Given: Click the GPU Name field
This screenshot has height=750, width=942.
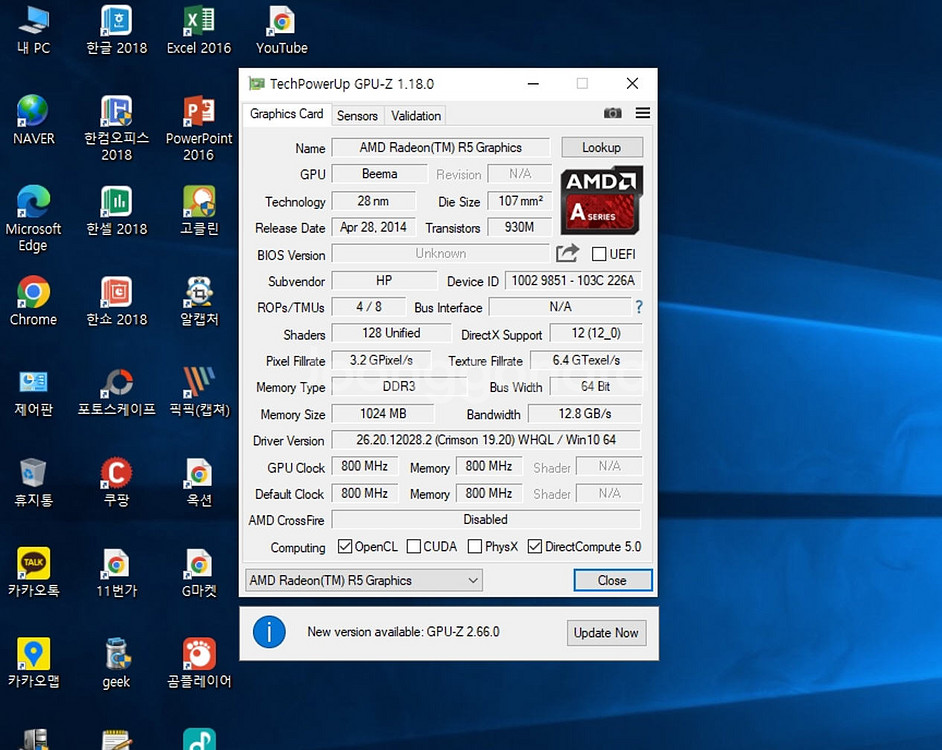Looking at the screenshot, I should pos(440,148).
